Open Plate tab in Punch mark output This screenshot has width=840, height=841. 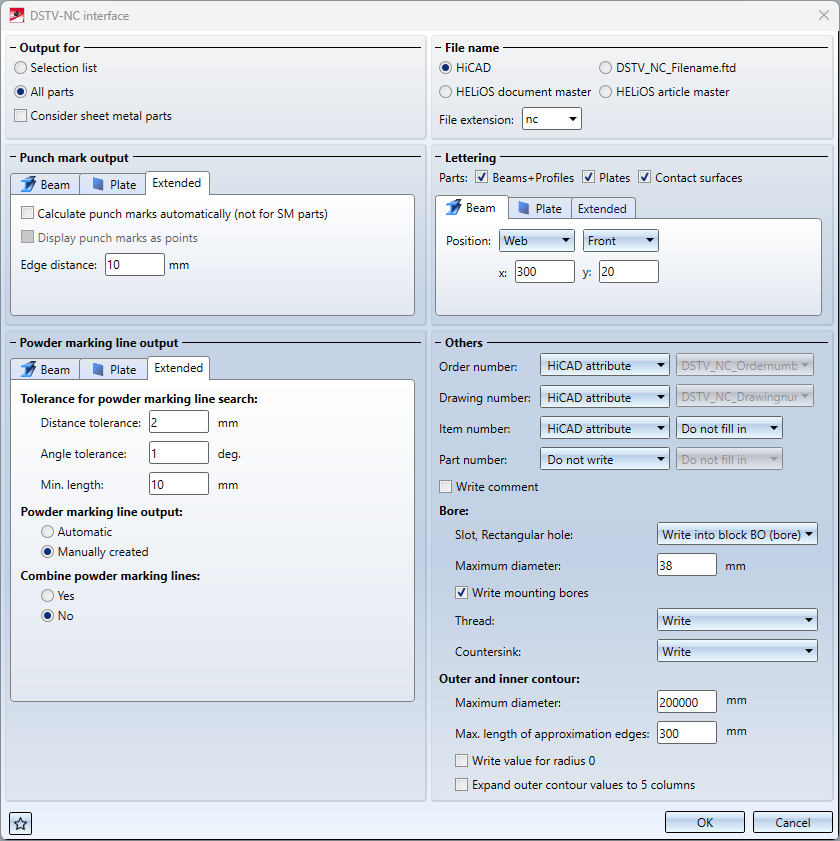[113, 185]
